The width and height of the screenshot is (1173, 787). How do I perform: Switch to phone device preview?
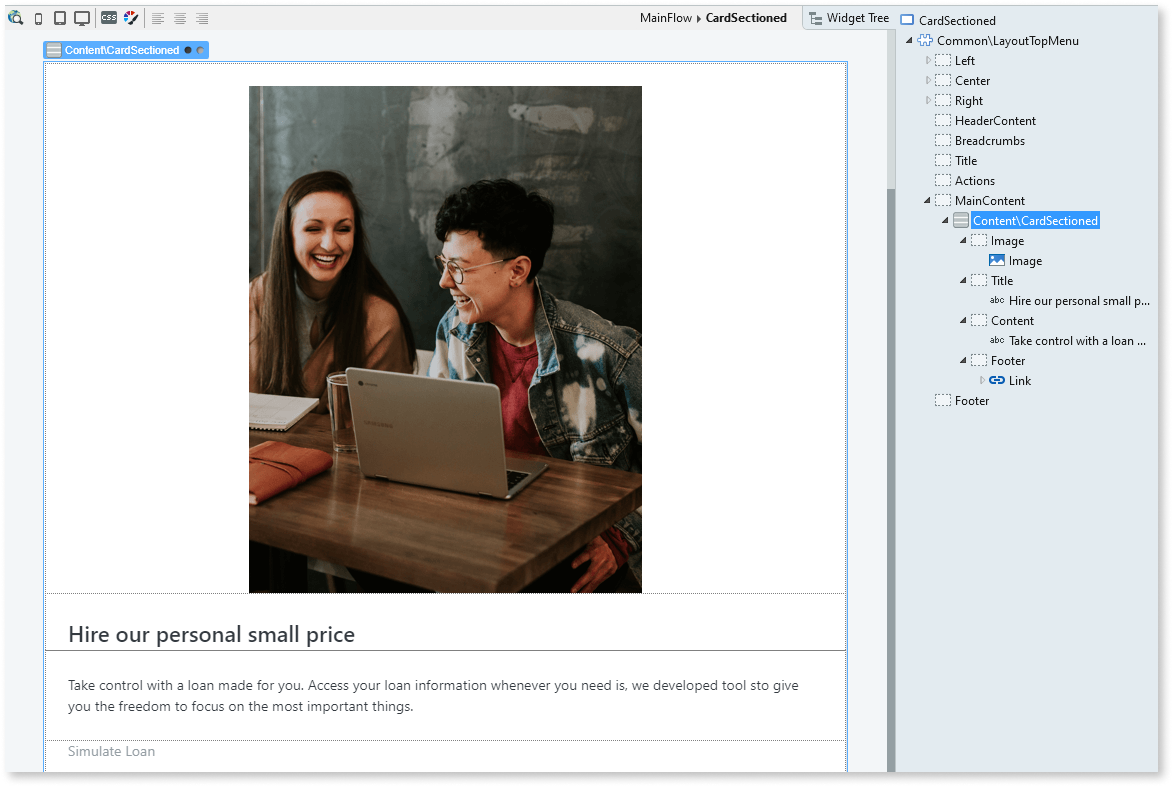tap(38, 17)
